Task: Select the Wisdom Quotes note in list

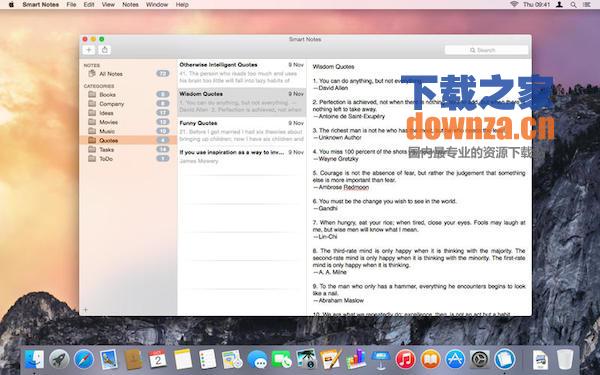Action: pyautogui.click(x=241, y=102)
